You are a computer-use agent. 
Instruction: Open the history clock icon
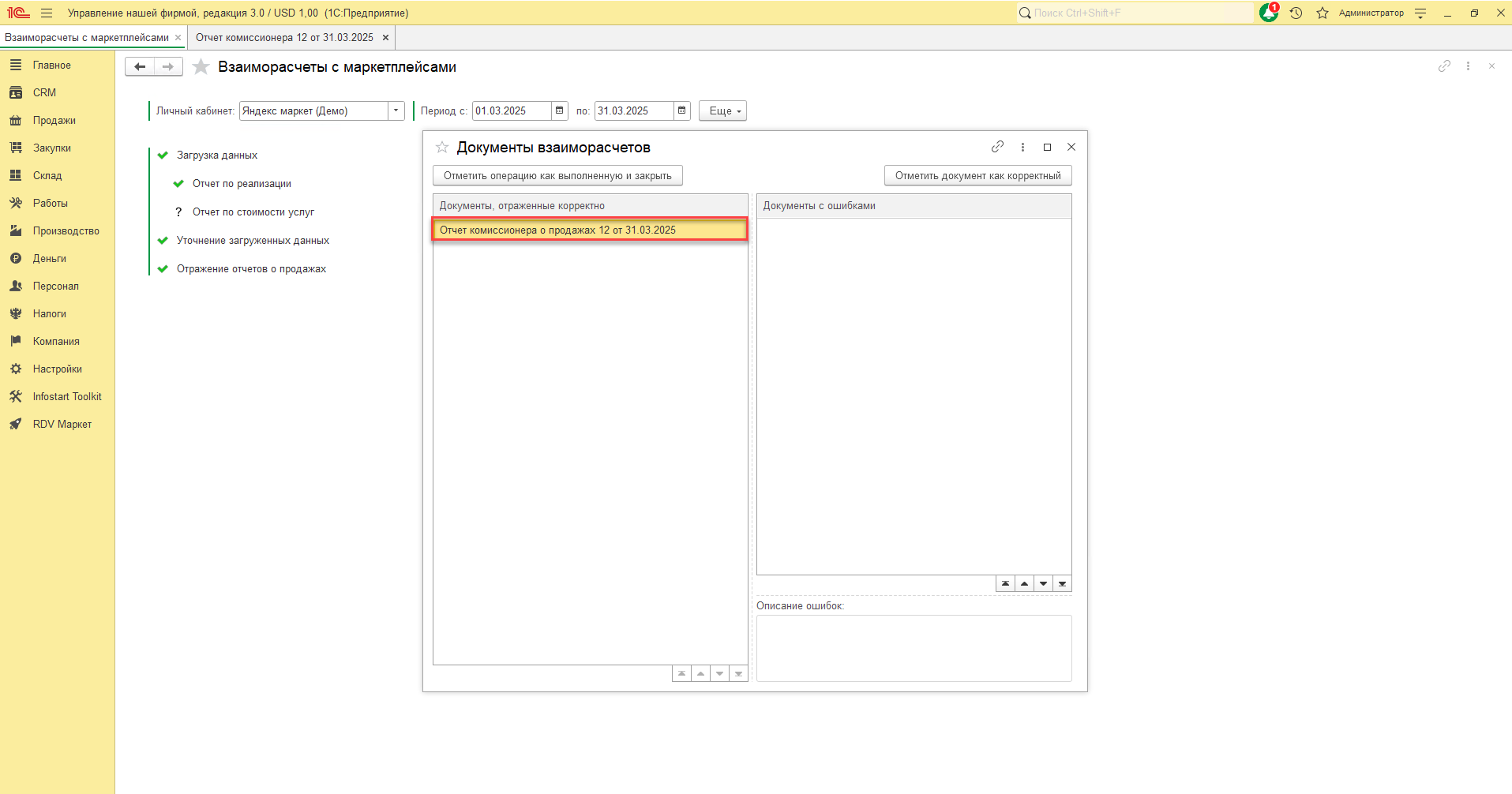(1296, 13)
